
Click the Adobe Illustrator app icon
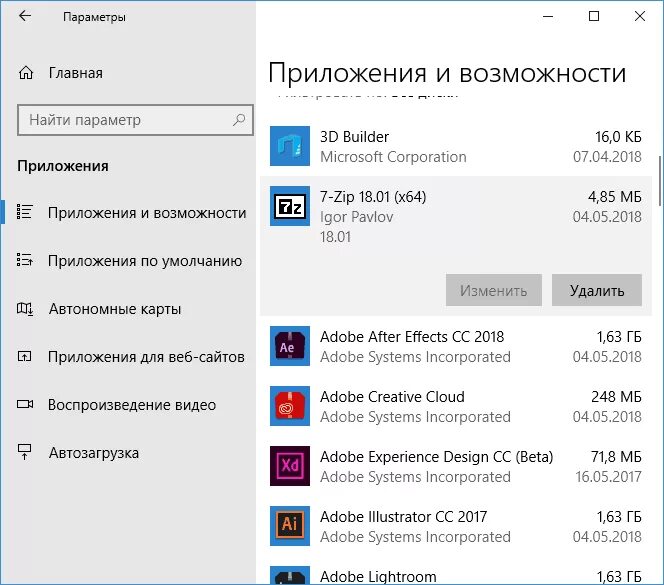(291, 526)
